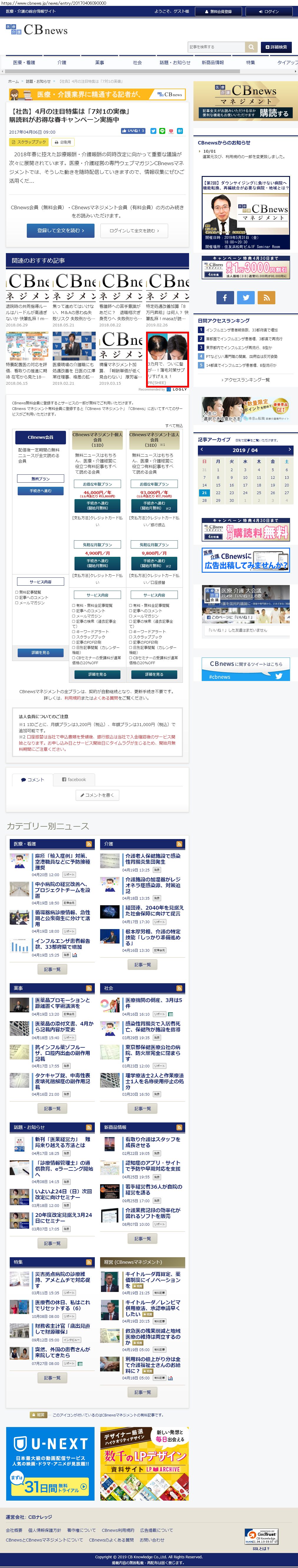The image size is (298, 1568).
Task: Select 新商品情報 in main navigation
Action: coord(213,63)
